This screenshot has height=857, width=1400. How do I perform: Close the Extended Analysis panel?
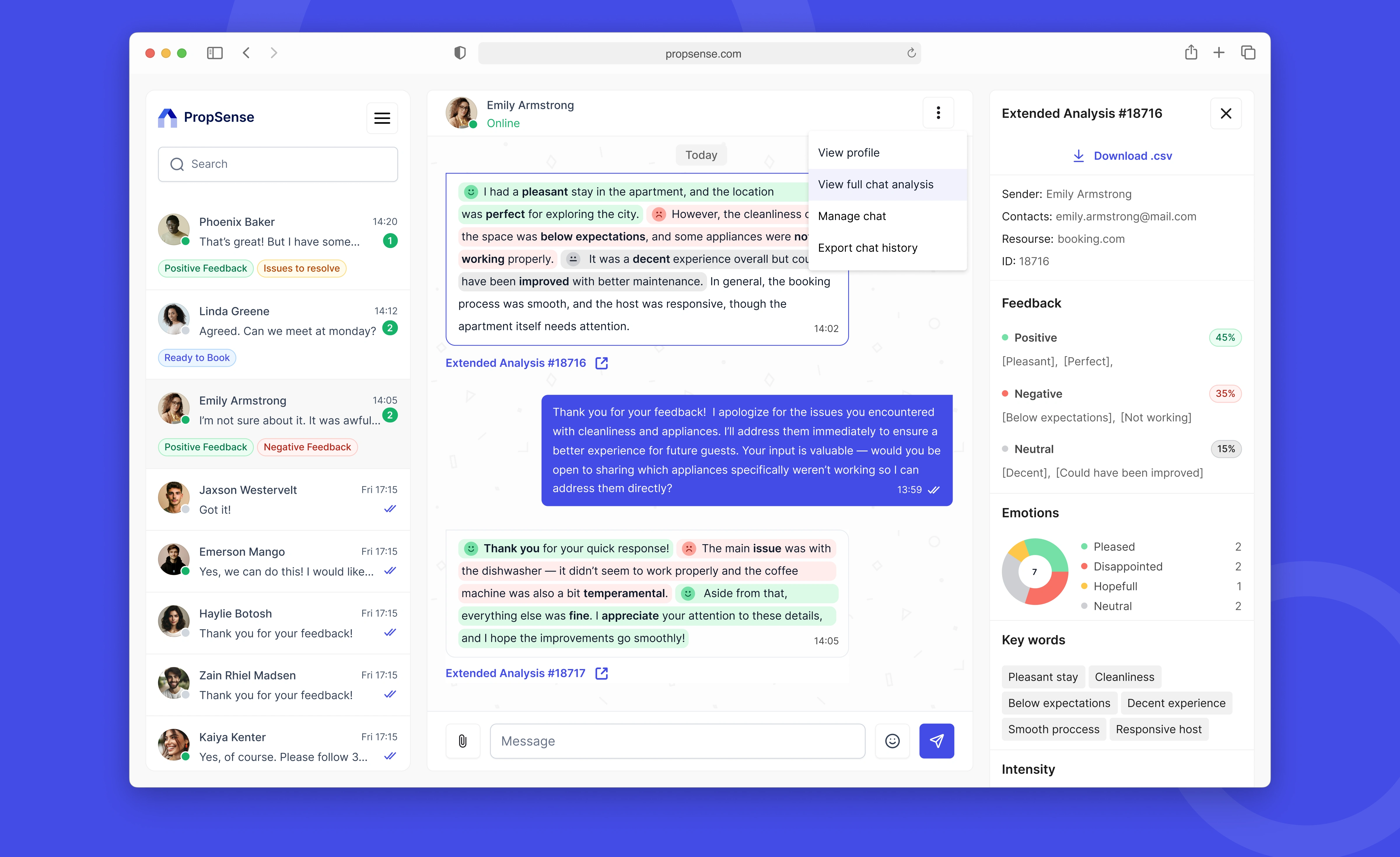pyautogui.click(x=1226, y=113)
